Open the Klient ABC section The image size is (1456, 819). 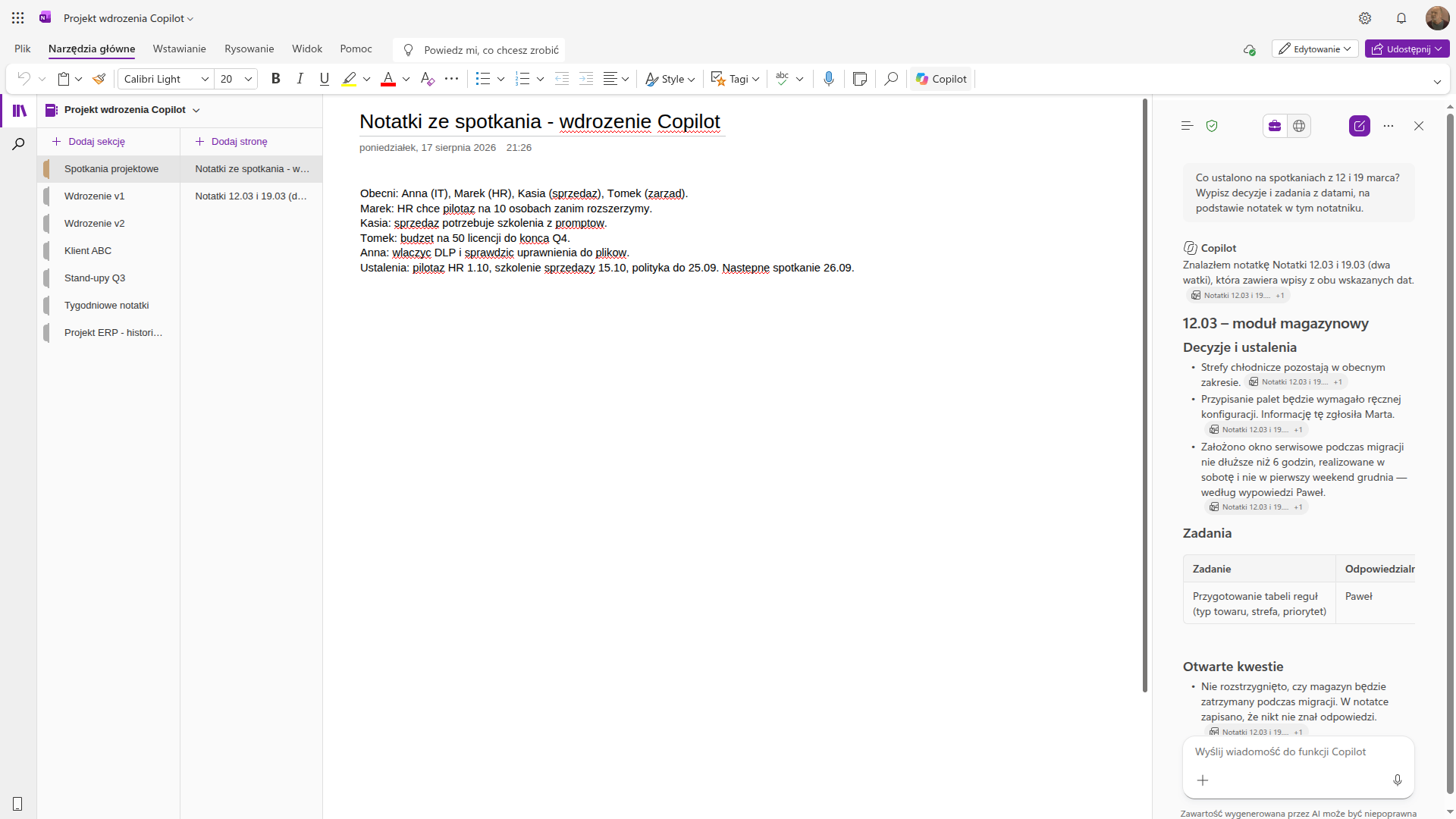point(108,251)
